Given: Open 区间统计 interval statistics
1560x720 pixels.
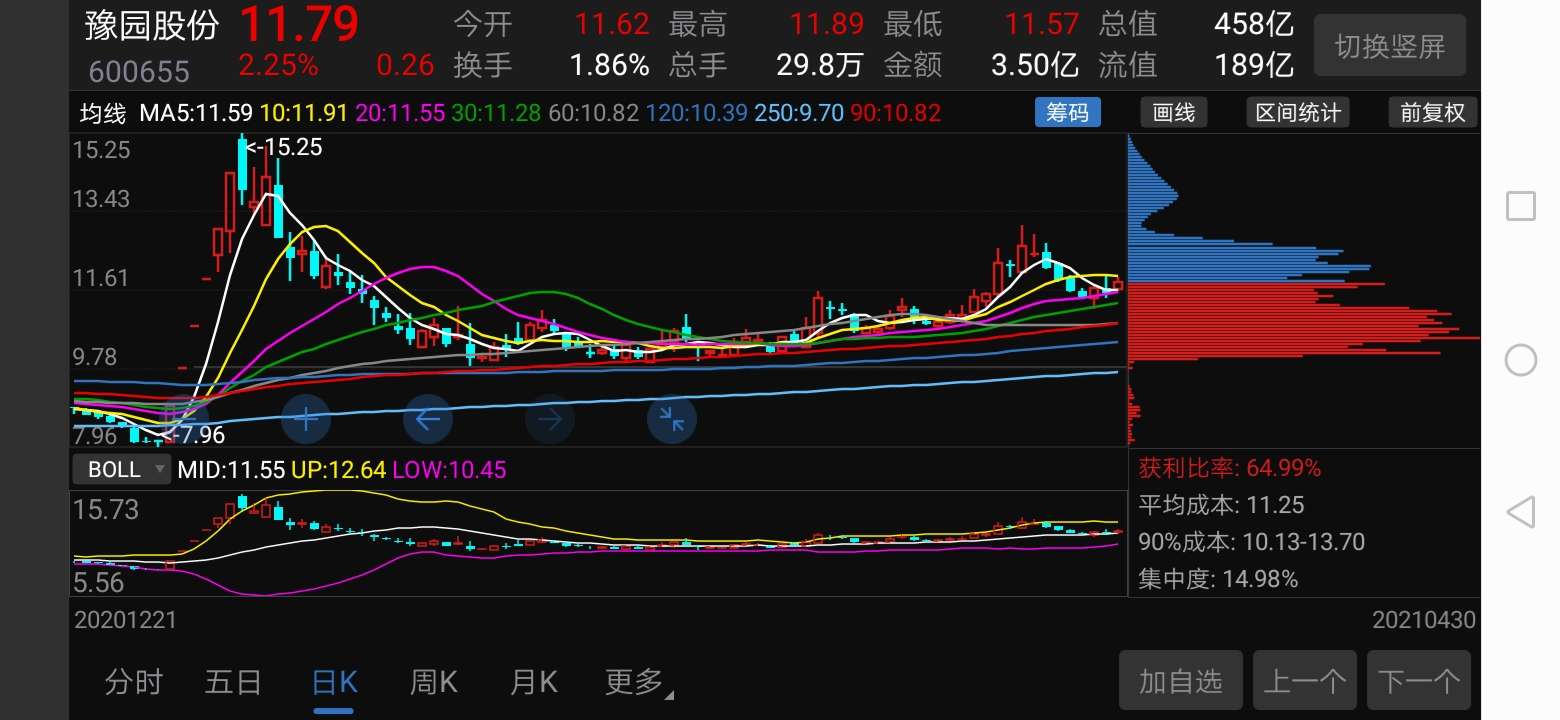Looking at the screenshot, I should click(1299, 112).
